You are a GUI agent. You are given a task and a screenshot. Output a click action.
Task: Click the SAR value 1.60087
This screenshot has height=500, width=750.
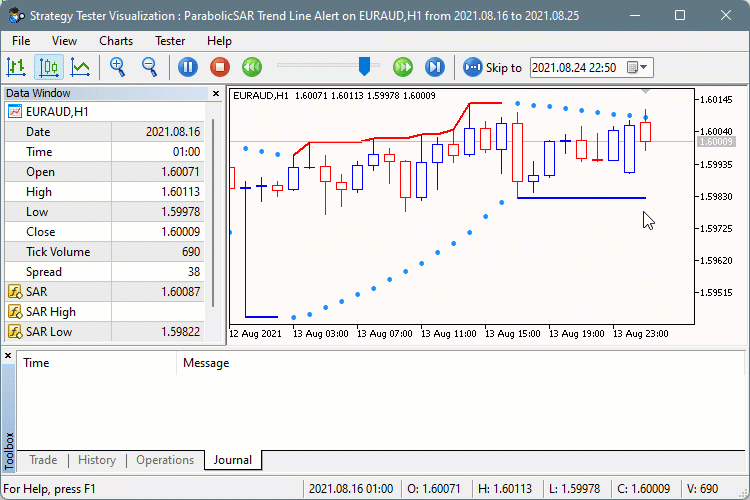180,291
